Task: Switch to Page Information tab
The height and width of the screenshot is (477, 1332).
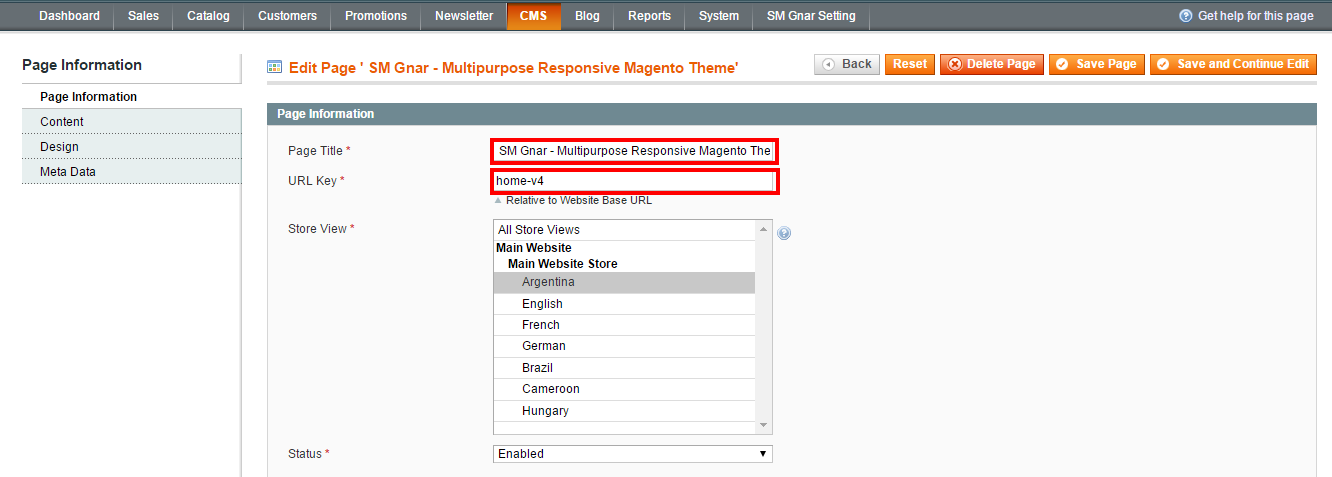Action: 131,97
